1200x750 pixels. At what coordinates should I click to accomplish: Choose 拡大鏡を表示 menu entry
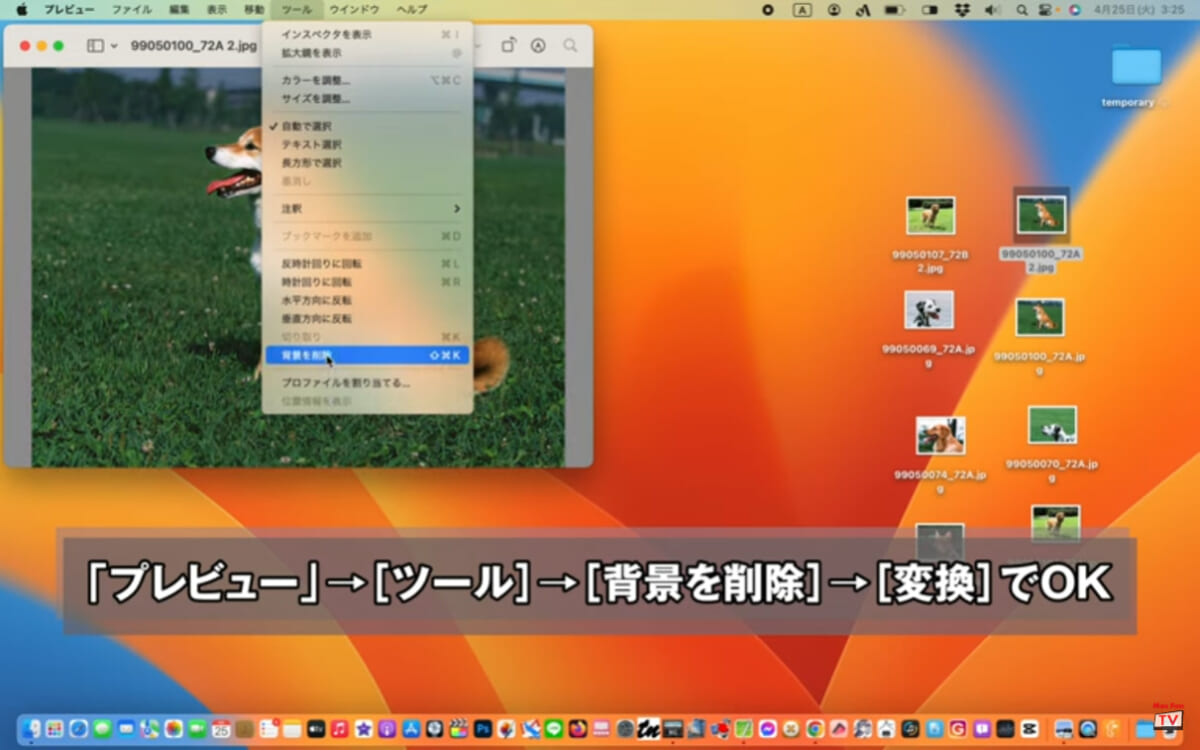(x=367, y=53)
